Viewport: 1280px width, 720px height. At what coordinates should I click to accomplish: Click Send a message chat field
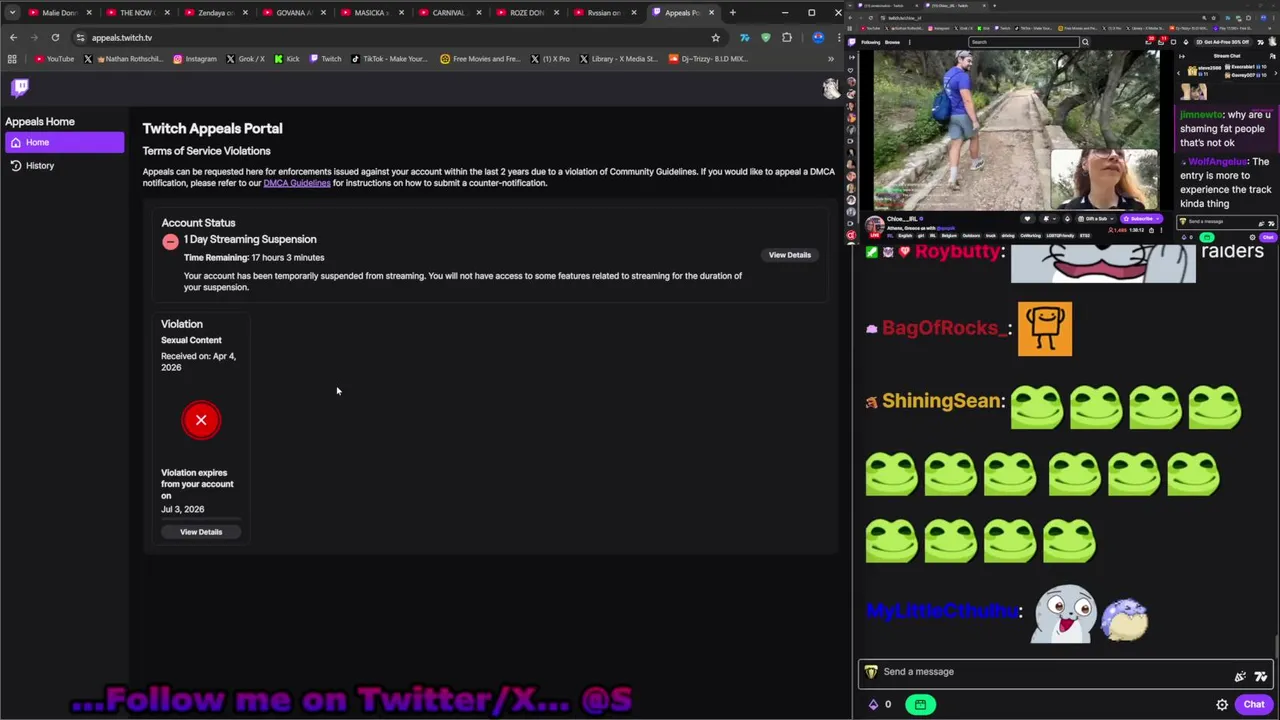pyautogui.click(x=1066, y=672)
